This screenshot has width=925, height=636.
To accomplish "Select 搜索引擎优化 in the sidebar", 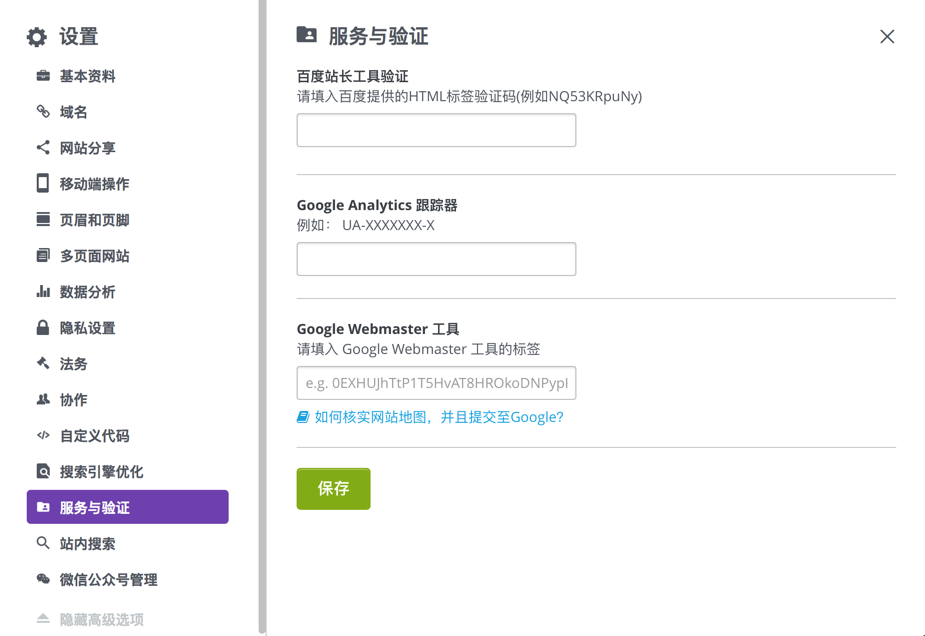I will 101,472.
